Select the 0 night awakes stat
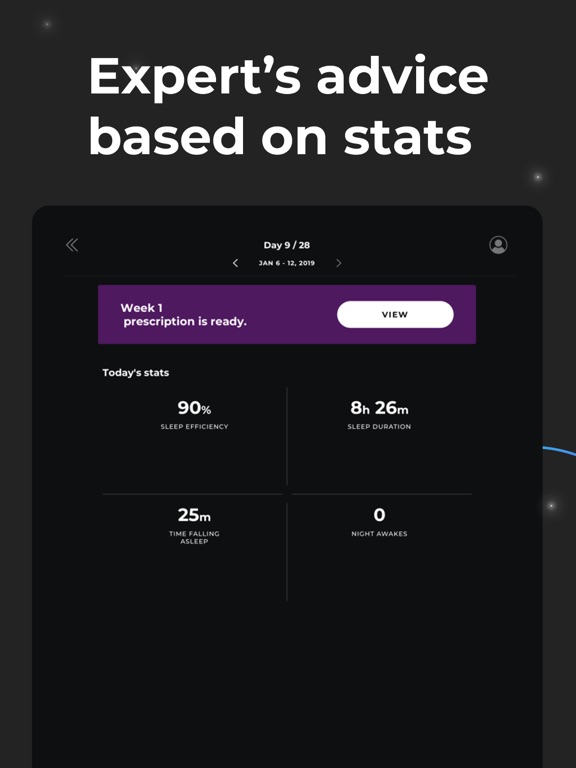Image resolution: width=576 pixels, height=768 pixels. tap(379, 515)
